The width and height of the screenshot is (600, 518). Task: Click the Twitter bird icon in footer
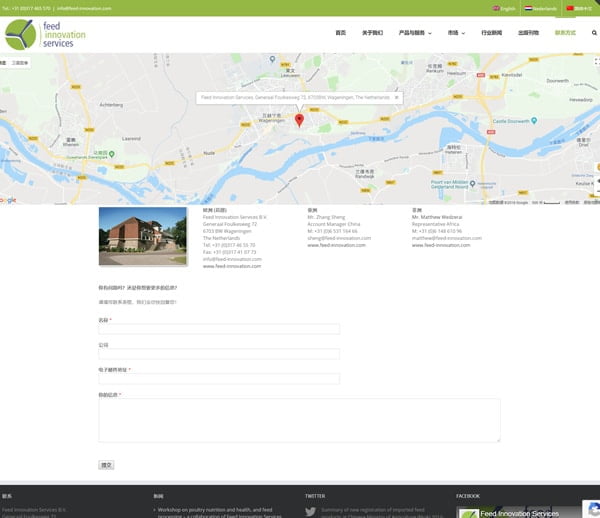tap(311, 511)
